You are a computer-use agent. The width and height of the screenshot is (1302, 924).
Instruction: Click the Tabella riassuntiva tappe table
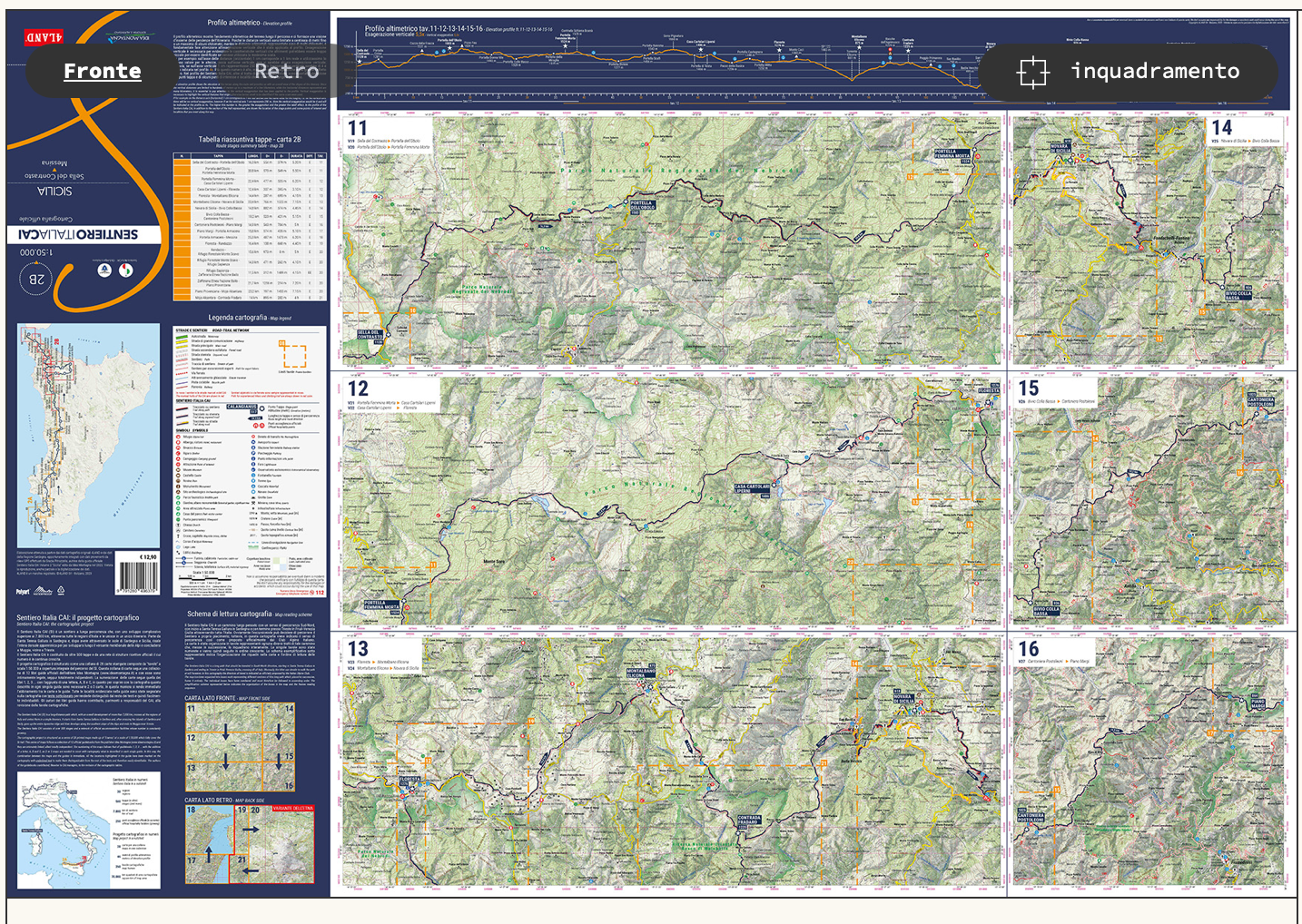pos(249,226)
